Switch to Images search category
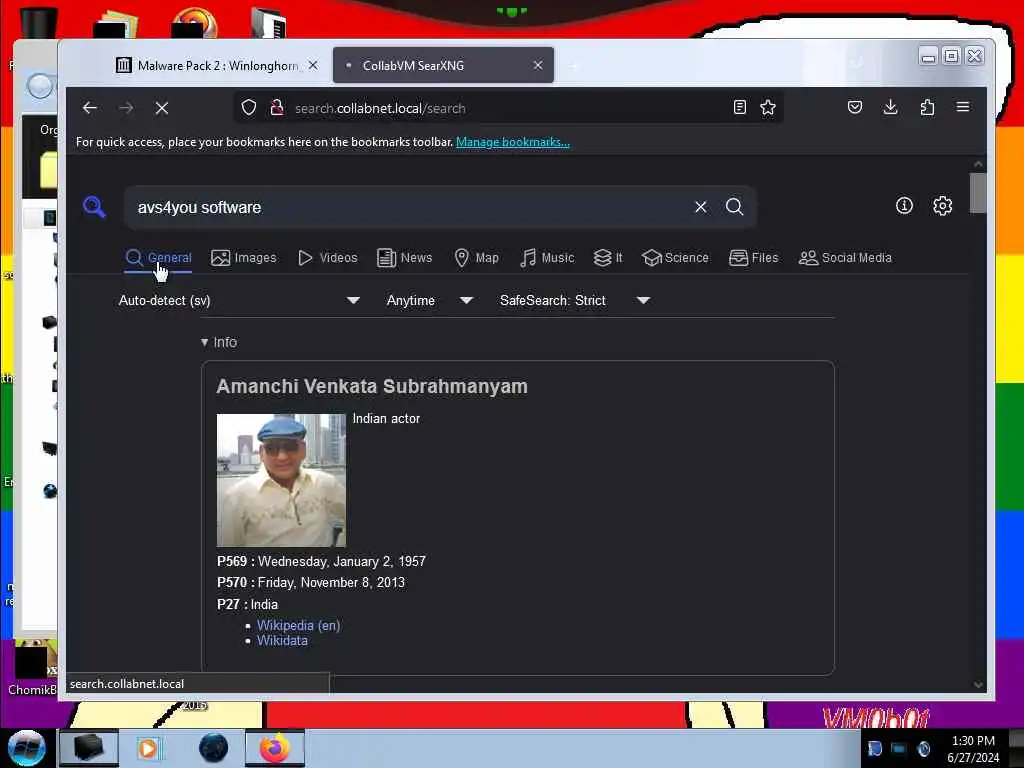 click(x=244, y=258)
